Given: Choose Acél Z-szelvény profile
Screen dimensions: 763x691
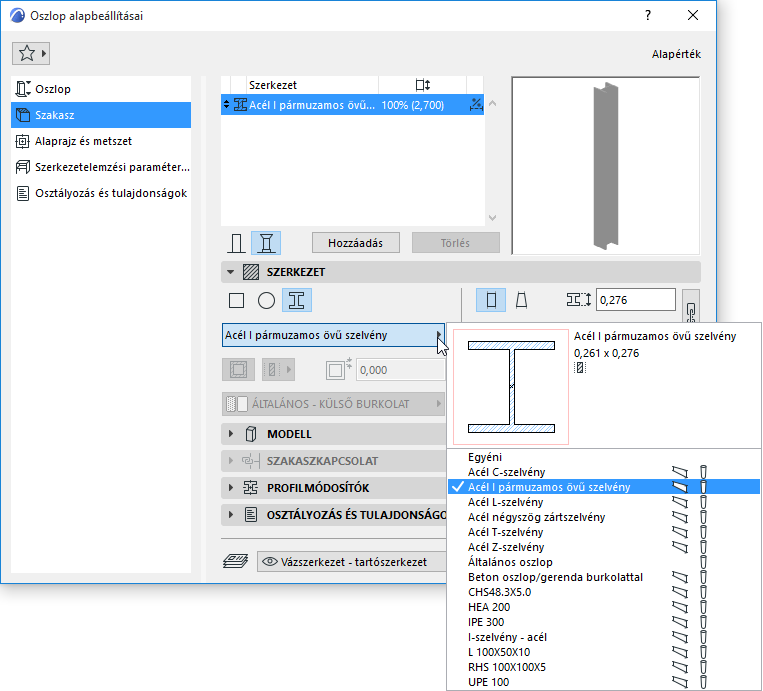Looking at the screenshot, I should (603, 547).
